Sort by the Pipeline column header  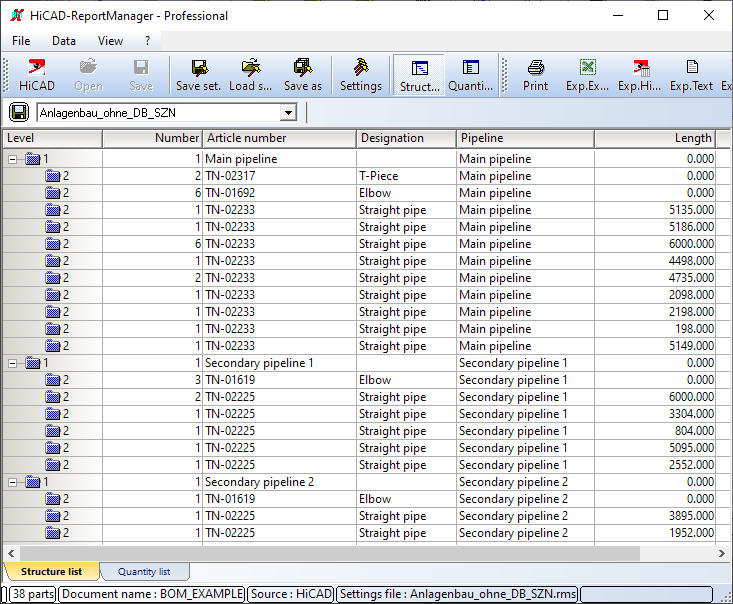coord(525,138)
